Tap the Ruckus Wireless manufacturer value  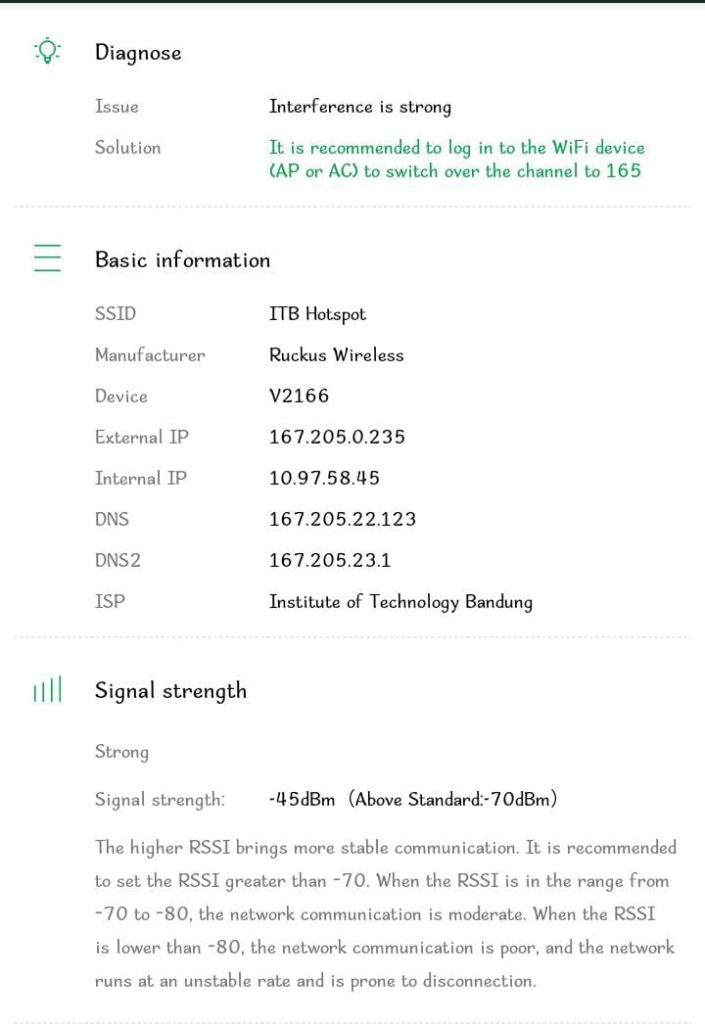[x=336, y=355]
